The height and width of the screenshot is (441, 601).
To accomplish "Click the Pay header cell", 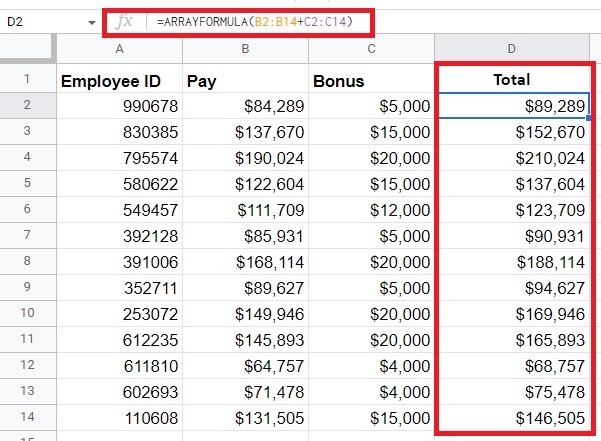I will pos(245,79).
